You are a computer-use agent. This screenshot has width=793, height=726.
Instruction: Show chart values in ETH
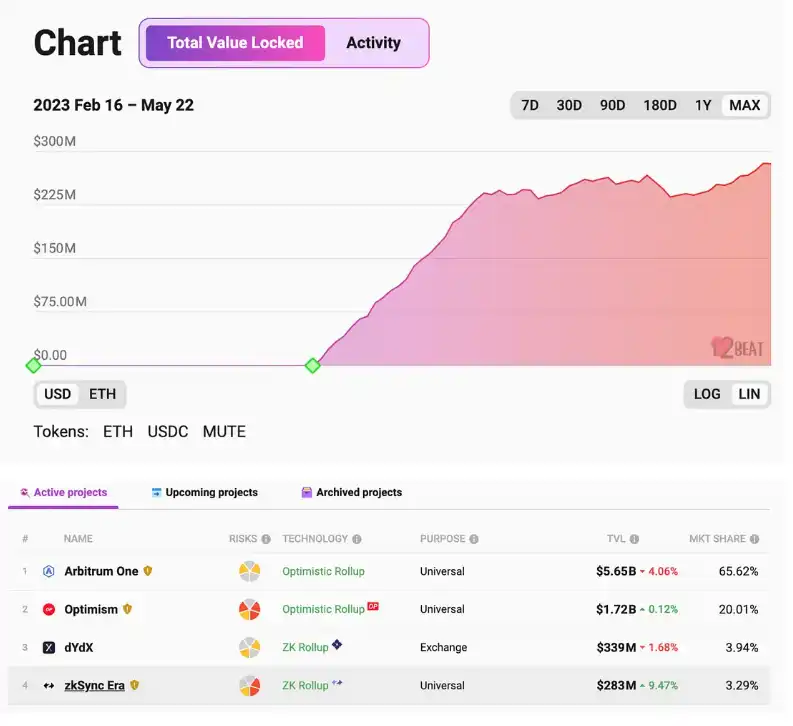(x=103, y=394)
